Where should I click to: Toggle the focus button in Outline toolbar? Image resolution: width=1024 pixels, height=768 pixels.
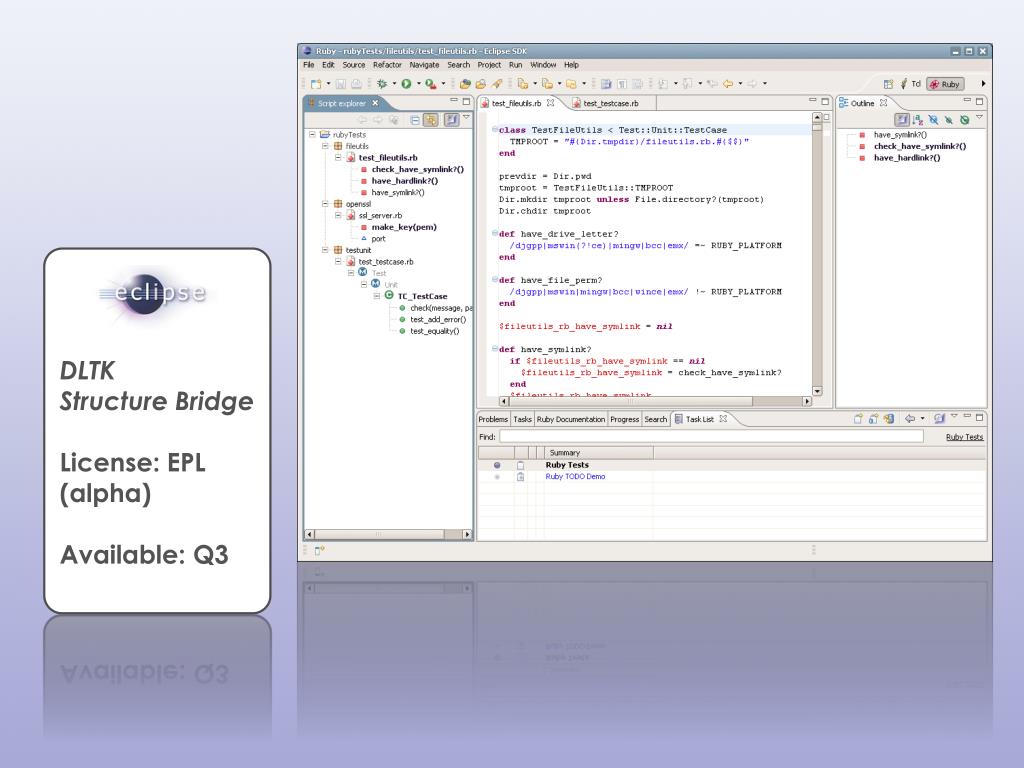[x=902, y=120]
